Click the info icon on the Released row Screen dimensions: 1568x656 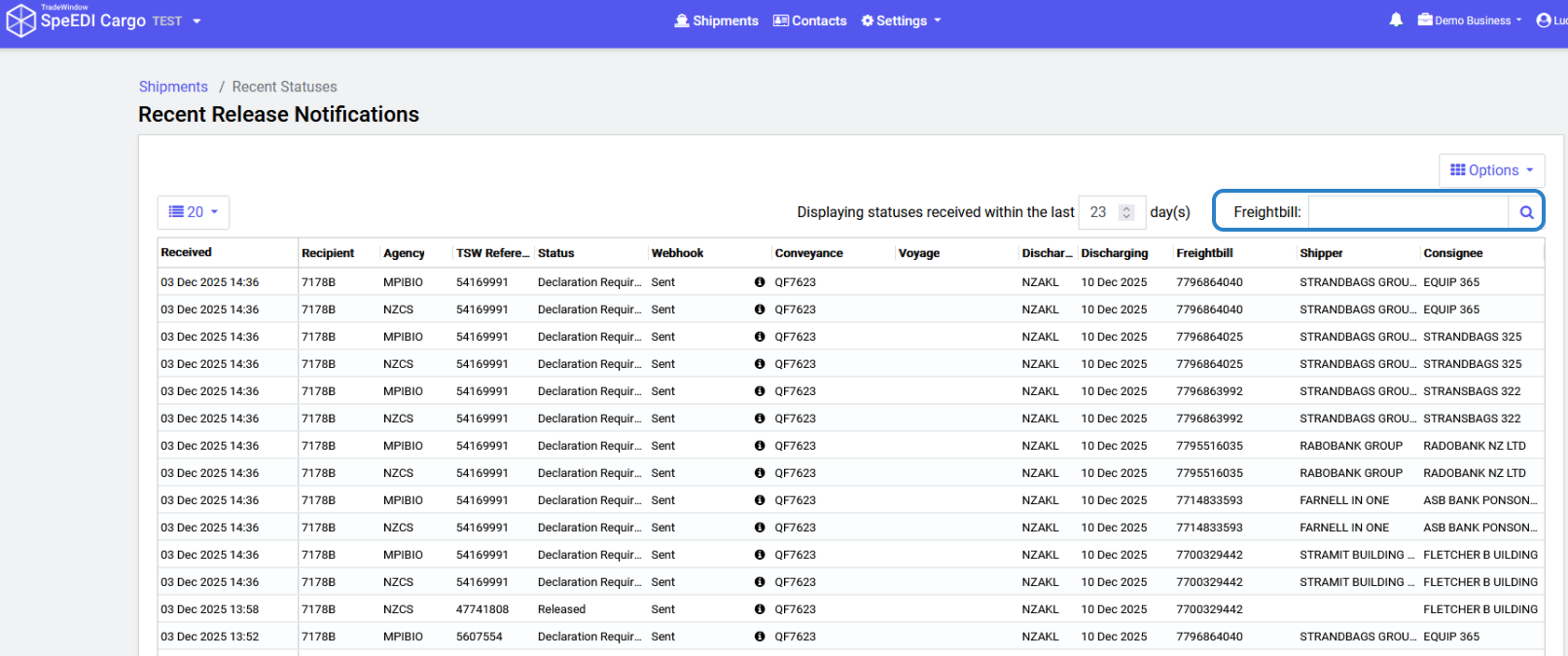click(x=760, y=609)
